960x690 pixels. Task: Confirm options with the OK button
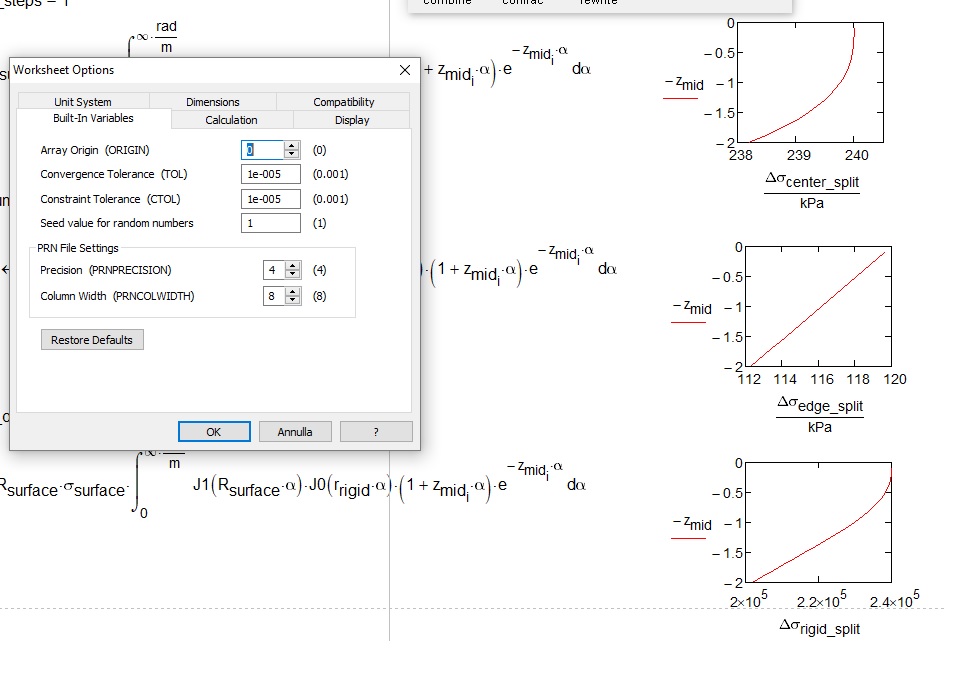point(213,431)
